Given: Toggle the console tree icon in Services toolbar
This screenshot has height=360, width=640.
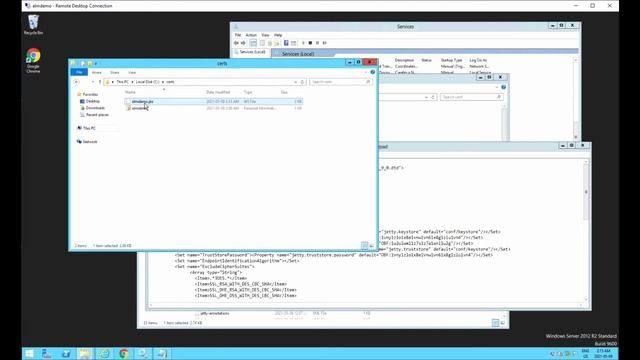Looking at the screenshot, I should click(253, 43).
